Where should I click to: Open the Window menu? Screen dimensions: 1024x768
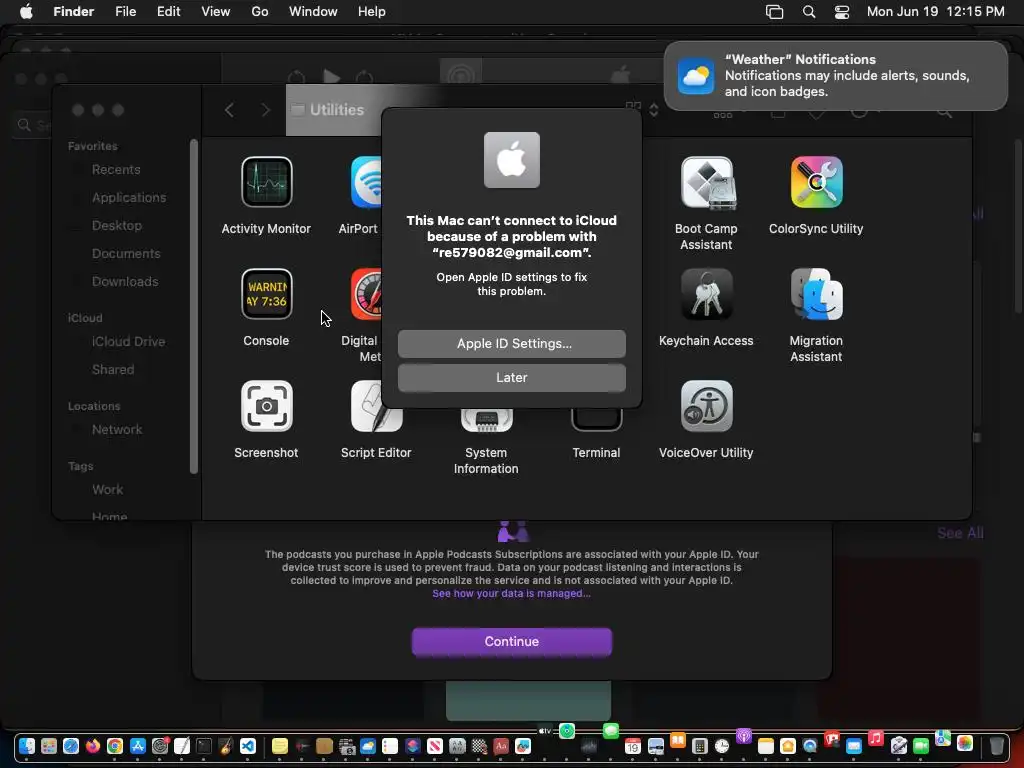(313, 12)
